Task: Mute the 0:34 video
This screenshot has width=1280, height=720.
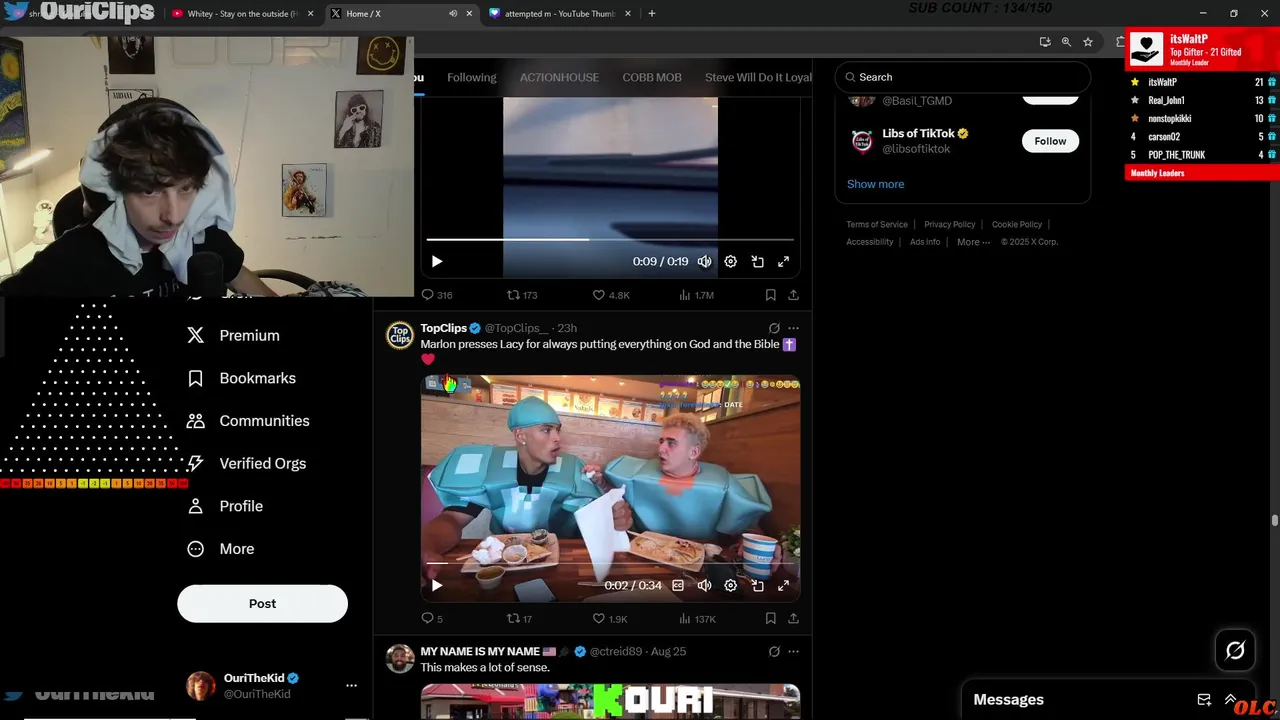Action: coord(705,585)
